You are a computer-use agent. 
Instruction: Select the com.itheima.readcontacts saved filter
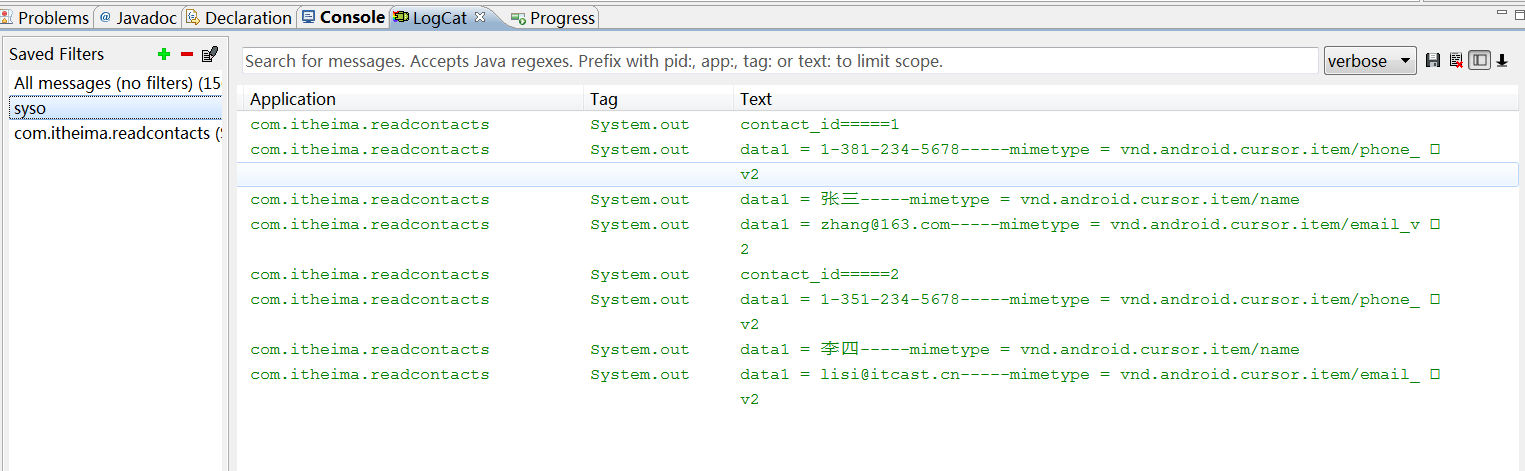coord(115,133)
